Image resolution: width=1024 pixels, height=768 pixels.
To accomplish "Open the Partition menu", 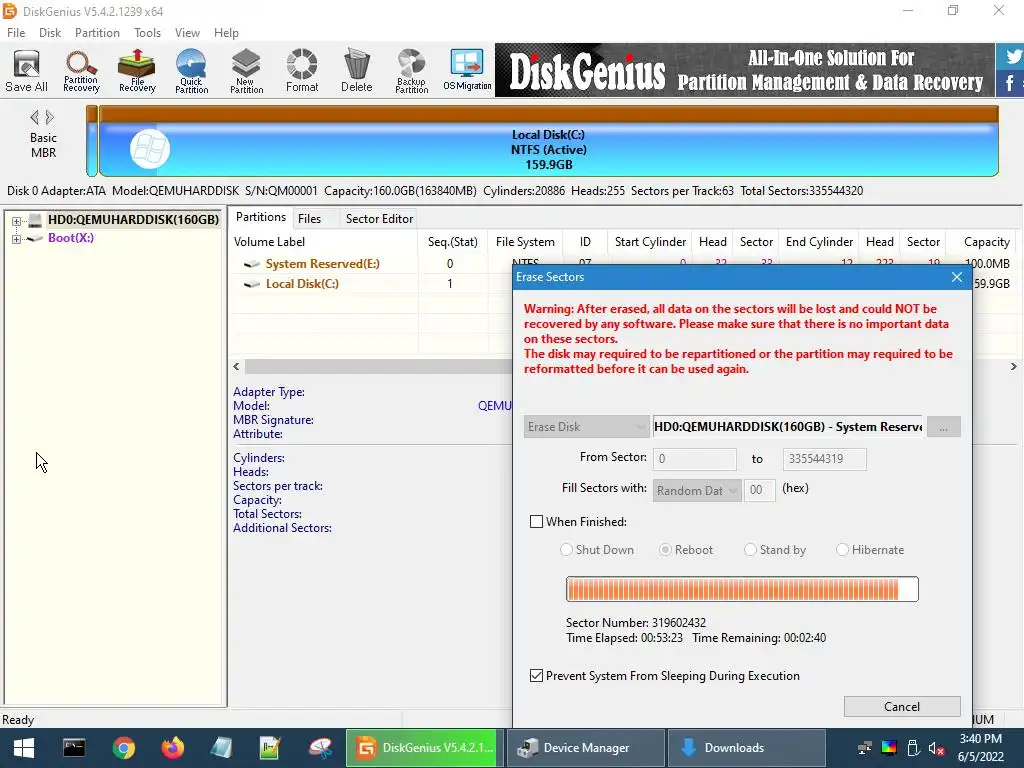I will [x=97, y=33].
